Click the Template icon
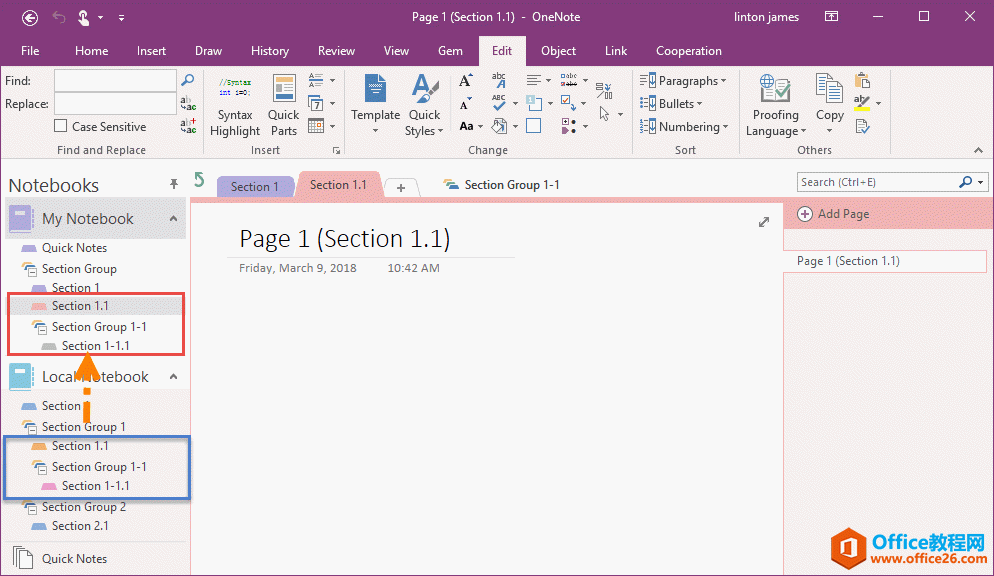This screenshot has width=994, height=576. point(374,100)
